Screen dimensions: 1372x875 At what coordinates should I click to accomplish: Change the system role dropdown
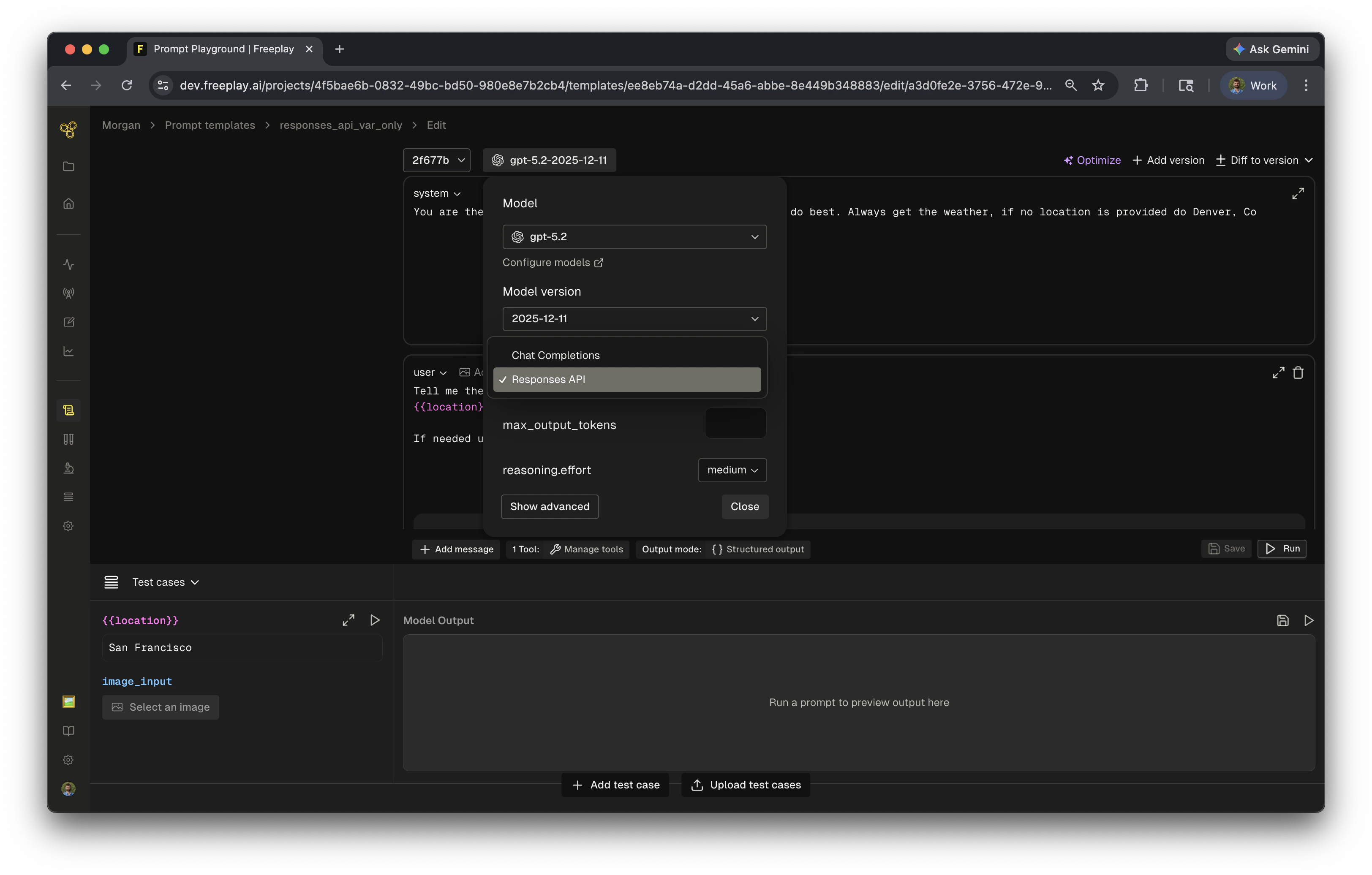point(437,194)
